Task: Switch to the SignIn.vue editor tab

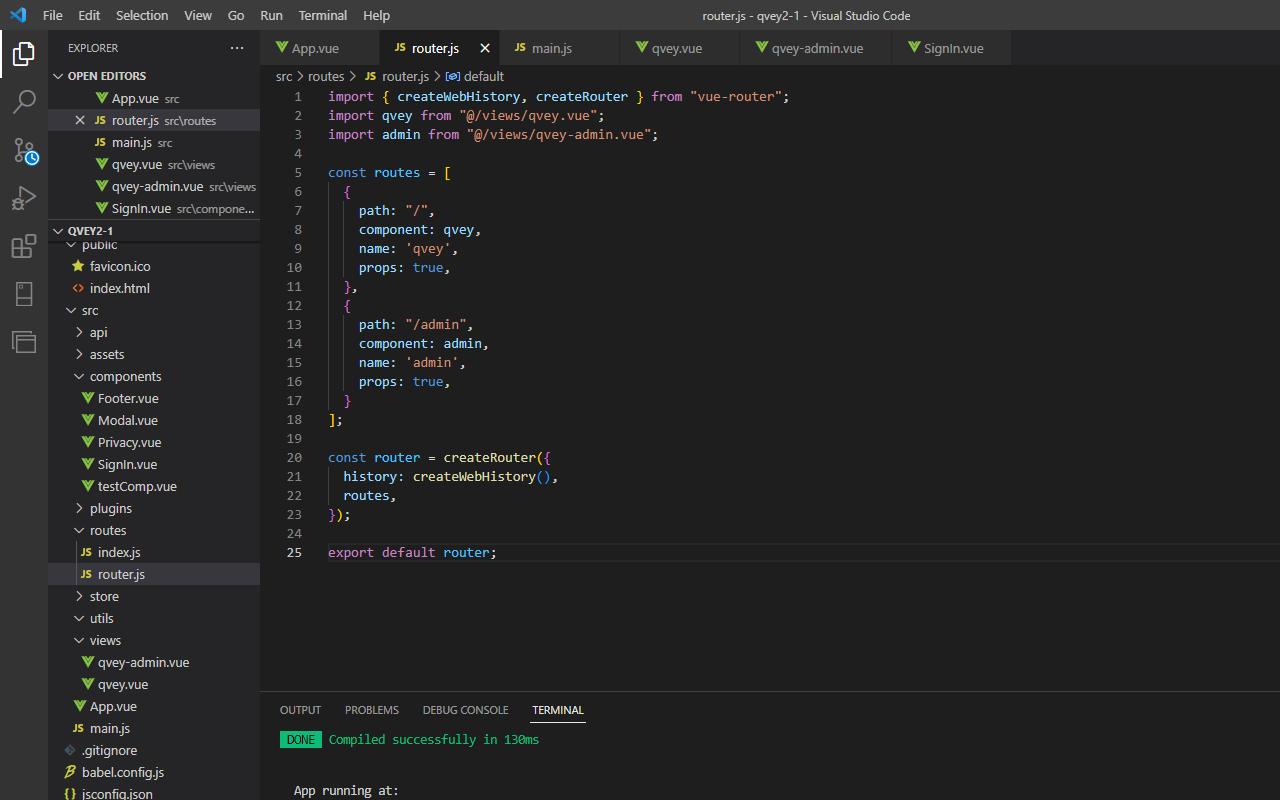Action: (953, 48)
